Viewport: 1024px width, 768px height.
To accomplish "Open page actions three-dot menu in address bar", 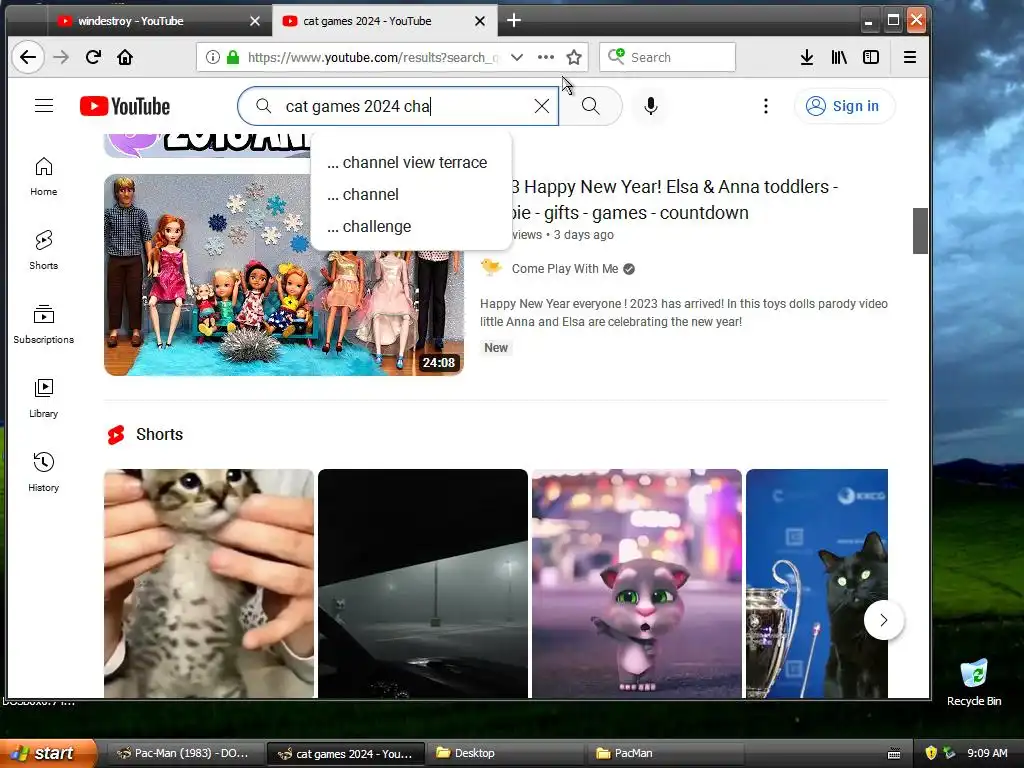I will pos(545,57).
